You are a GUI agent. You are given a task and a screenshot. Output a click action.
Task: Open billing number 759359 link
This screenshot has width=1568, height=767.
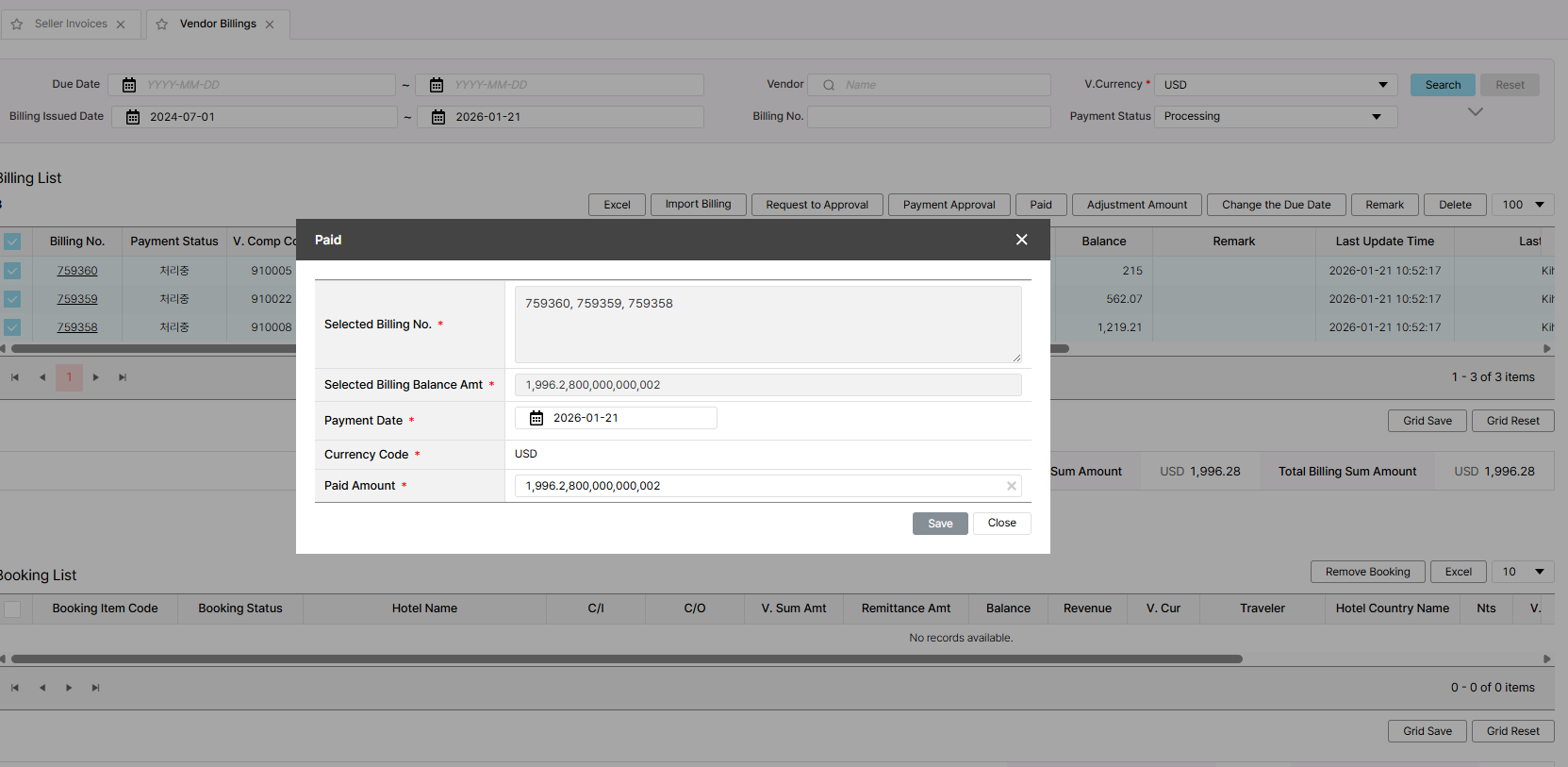[x=77, y=299]
